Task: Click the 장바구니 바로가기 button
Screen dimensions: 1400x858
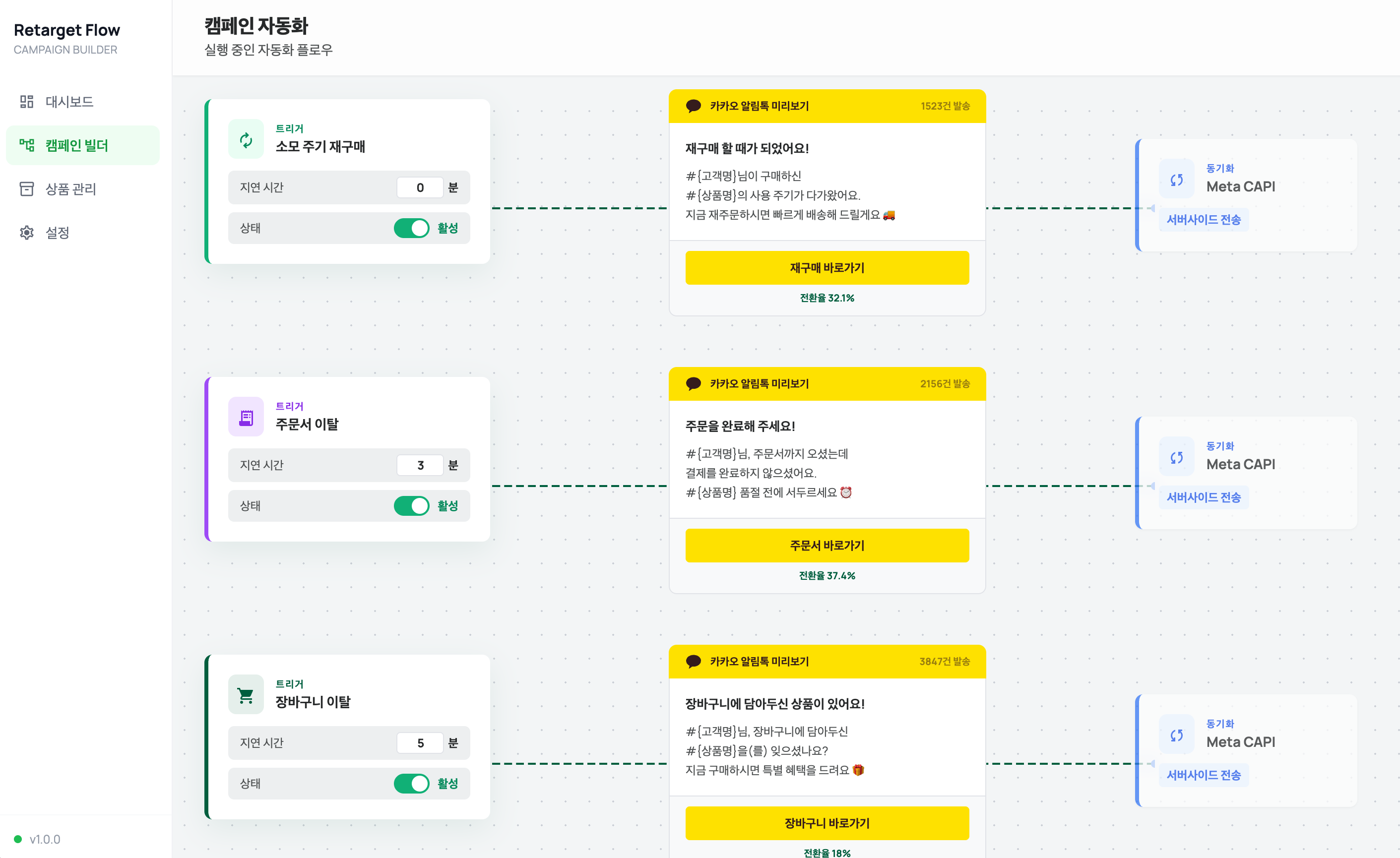Action: click(827, 823)
